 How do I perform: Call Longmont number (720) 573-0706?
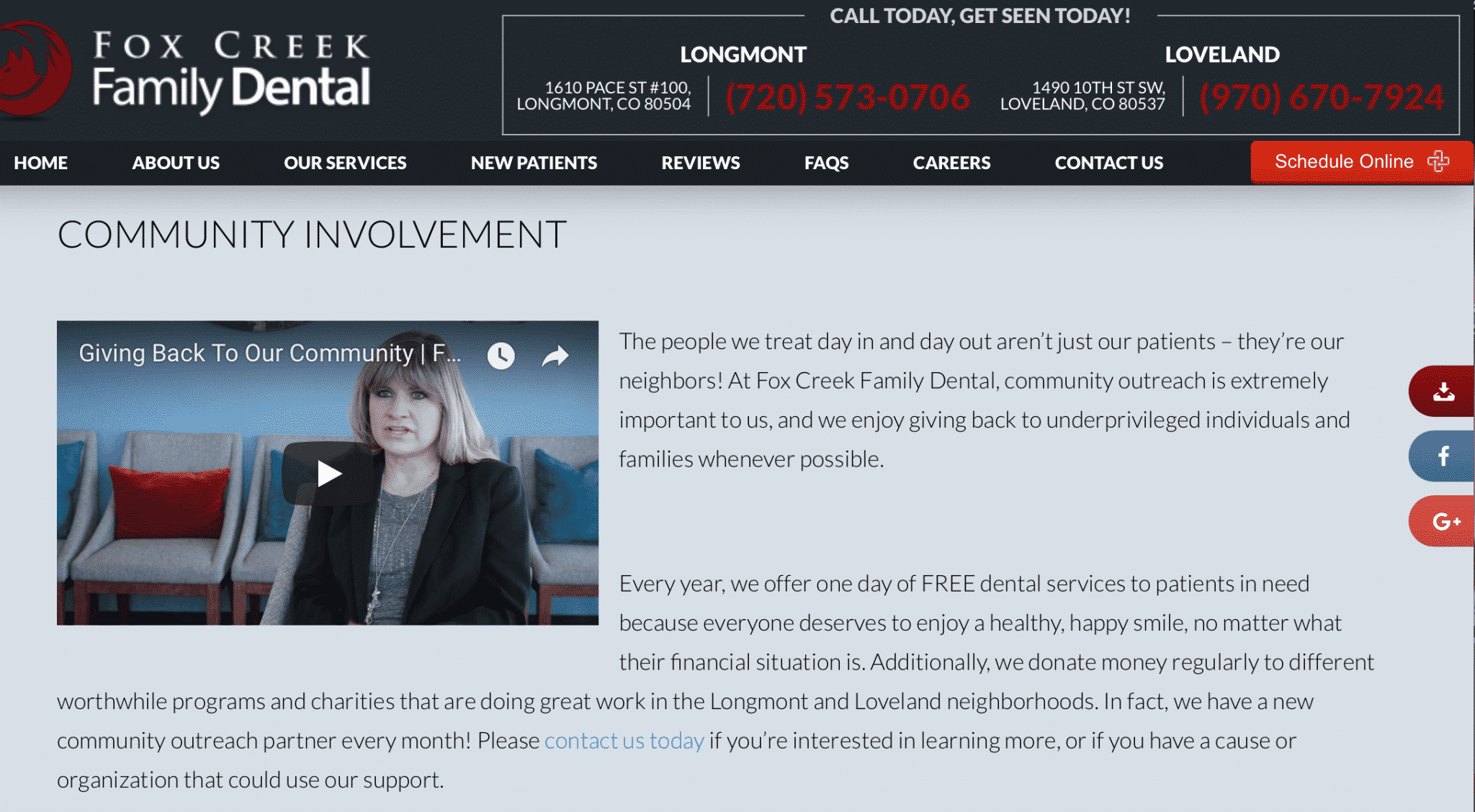(x=848, y=96)
